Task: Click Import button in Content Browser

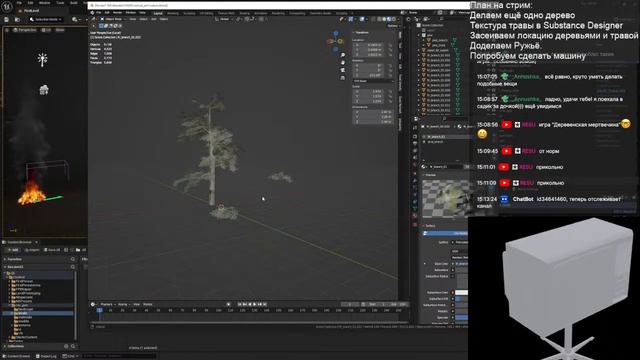Action: point(32,250)
